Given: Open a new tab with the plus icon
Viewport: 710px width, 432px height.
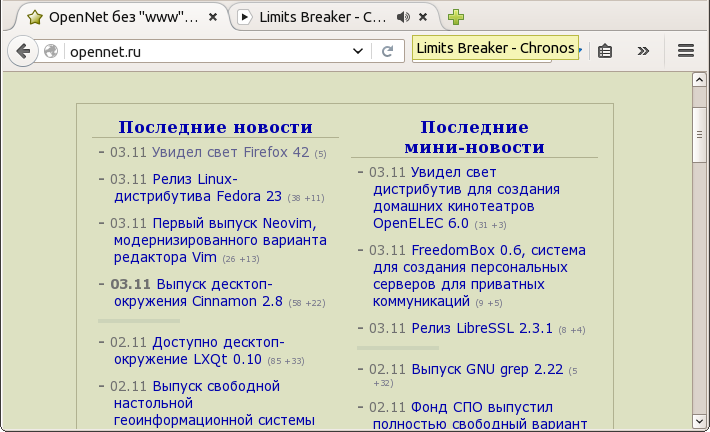Looking at the screenshot, I should (x=456, y=17).
